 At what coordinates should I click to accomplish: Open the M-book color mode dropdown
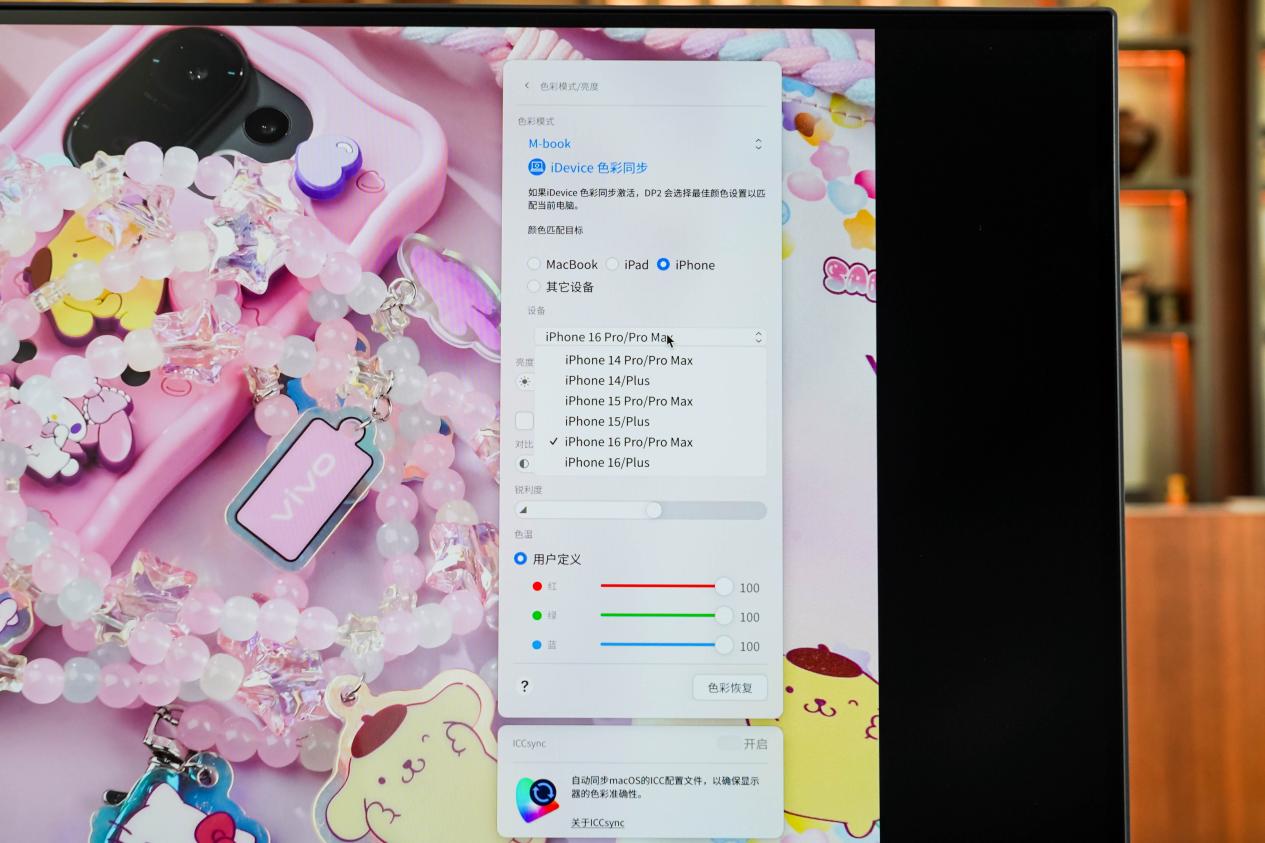645,144
